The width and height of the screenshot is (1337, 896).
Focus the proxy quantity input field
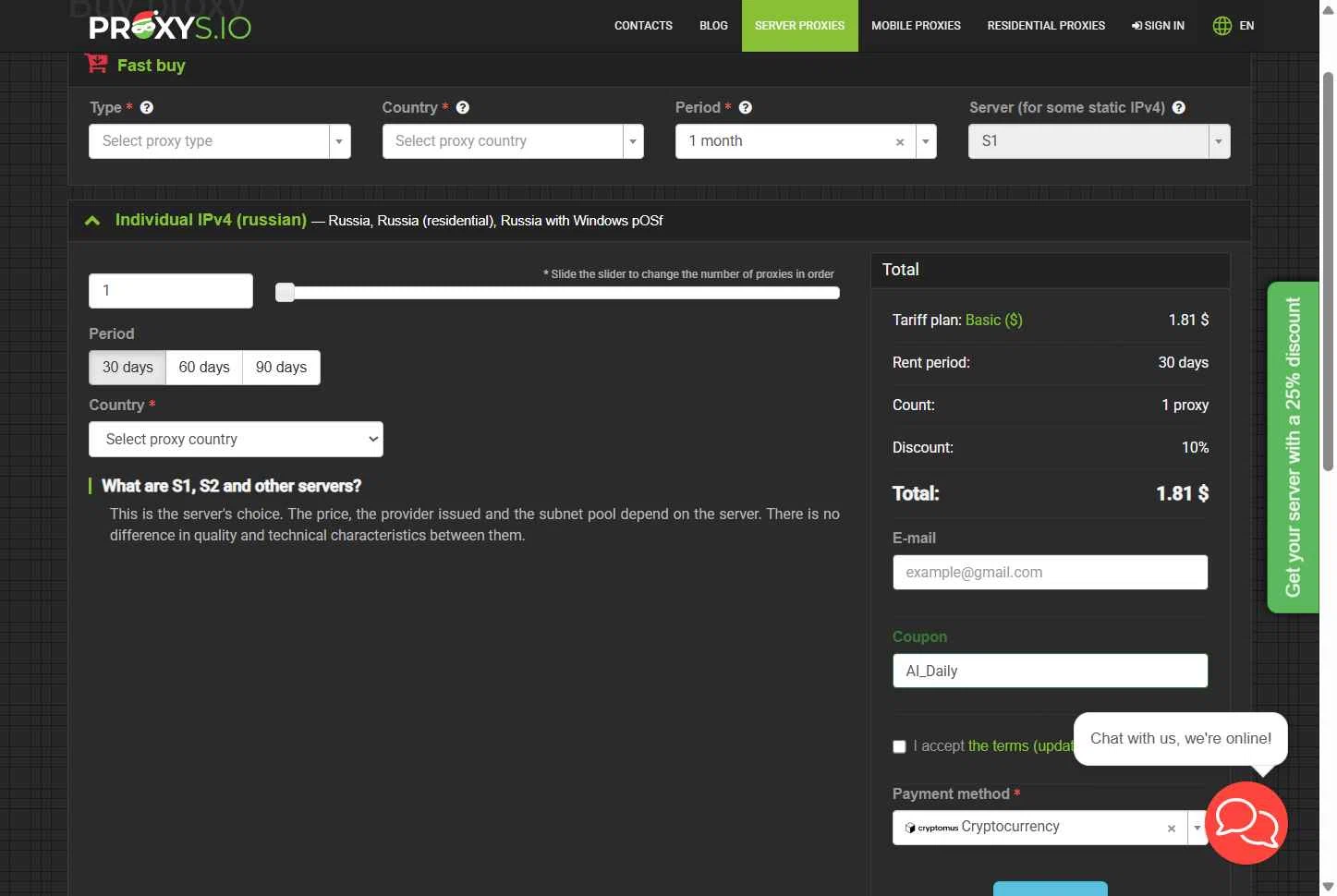[171, 291]
